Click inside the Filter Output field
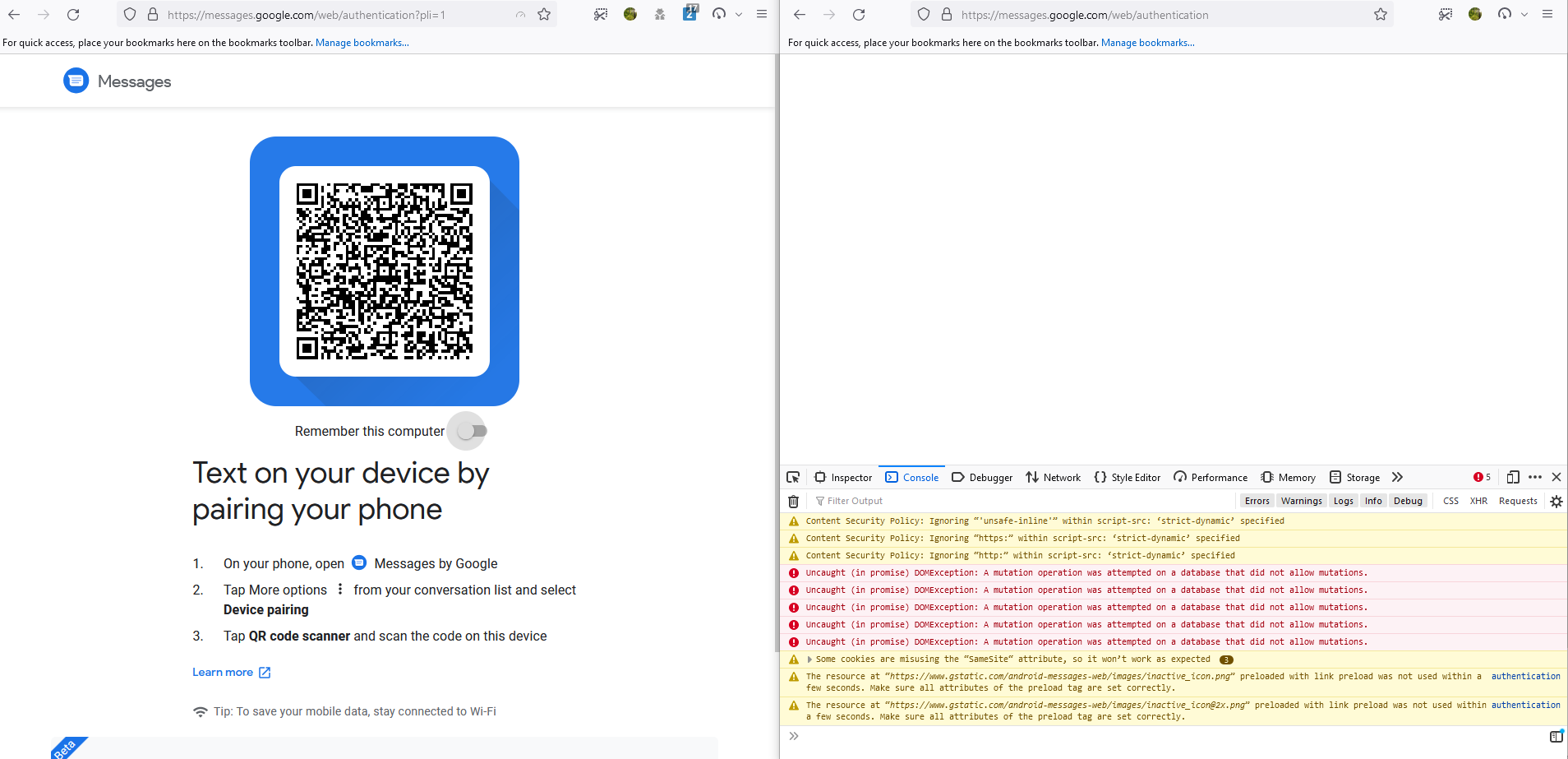Screen dimensions: 1568x759 pos(904,501)
